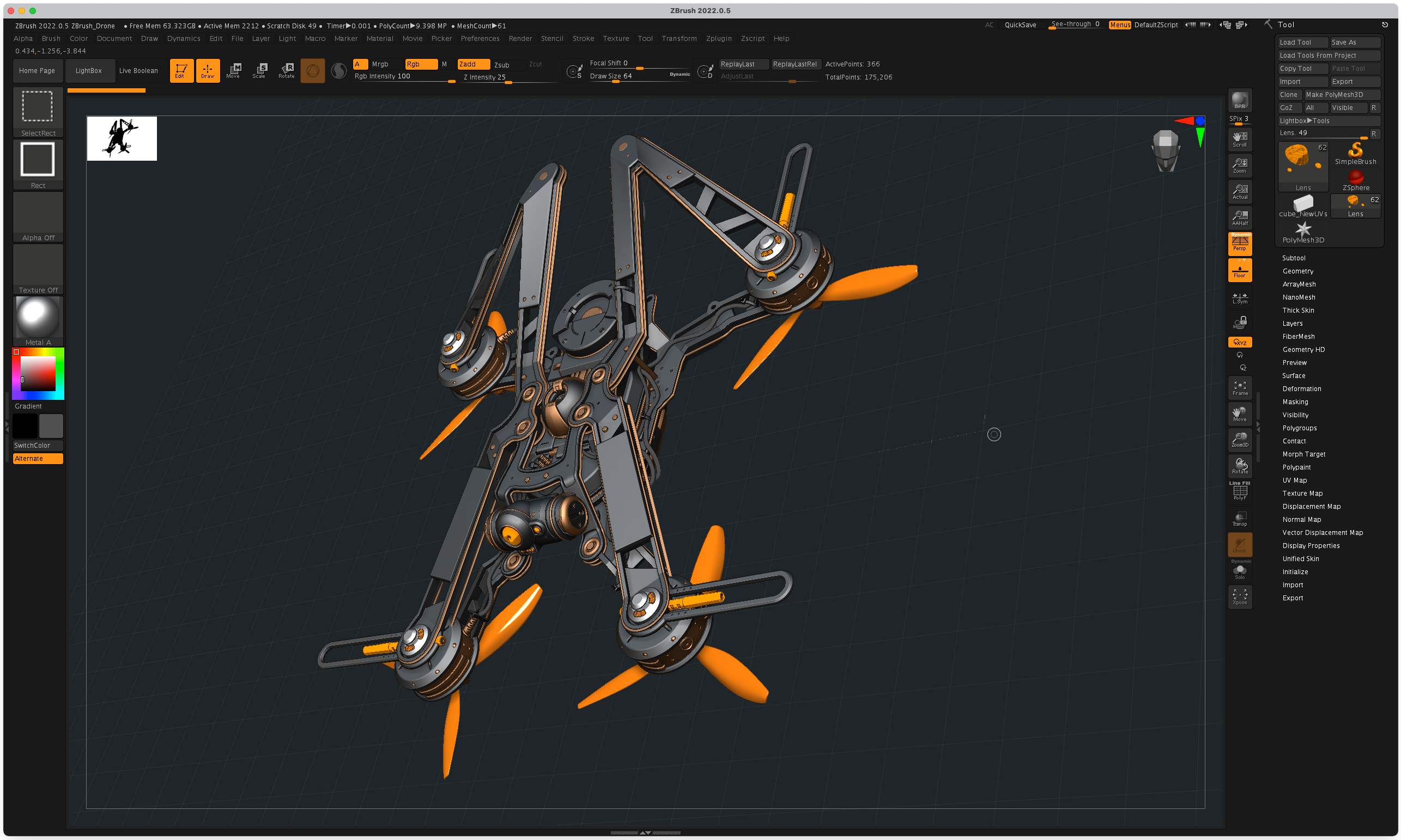Toggle the Floor grid button

coord(1239,271)
